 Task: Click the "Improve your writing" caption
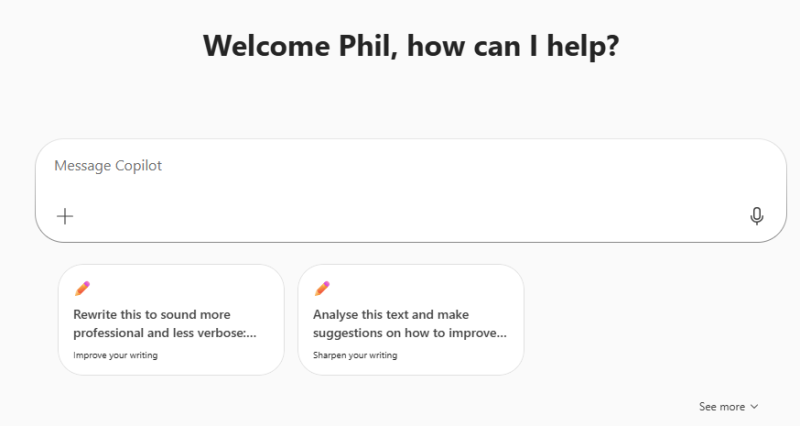[x=115, y=355]
